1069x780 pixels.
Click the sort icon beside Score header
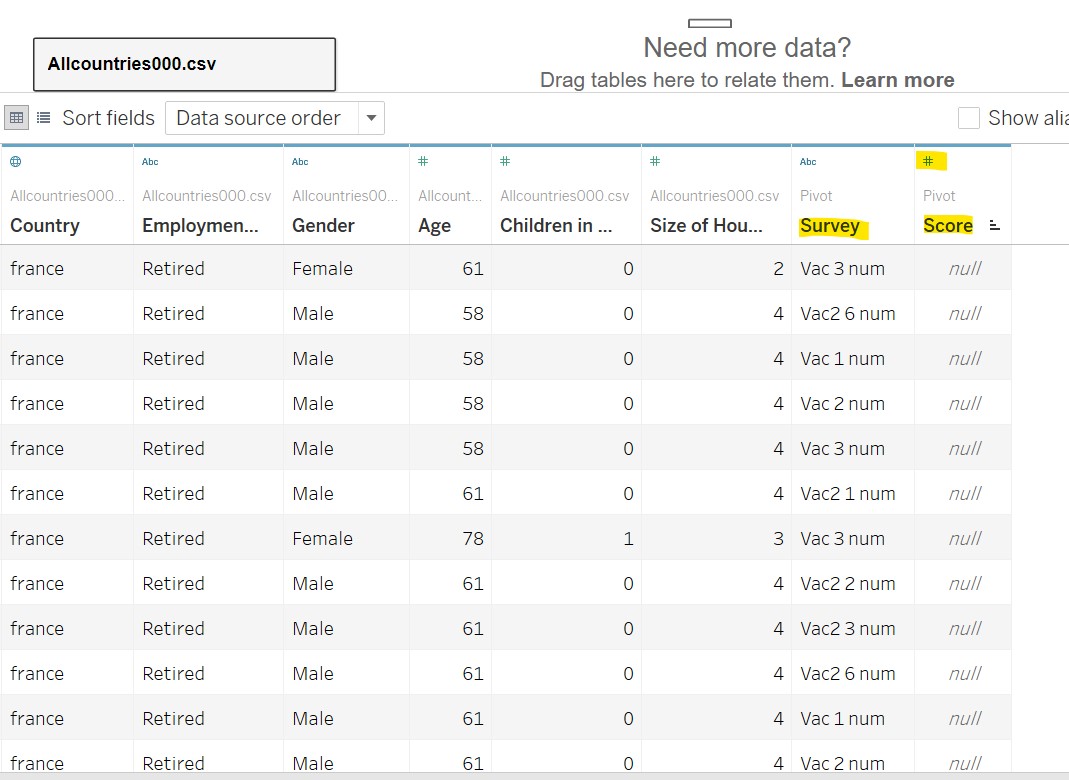[992, 227]
